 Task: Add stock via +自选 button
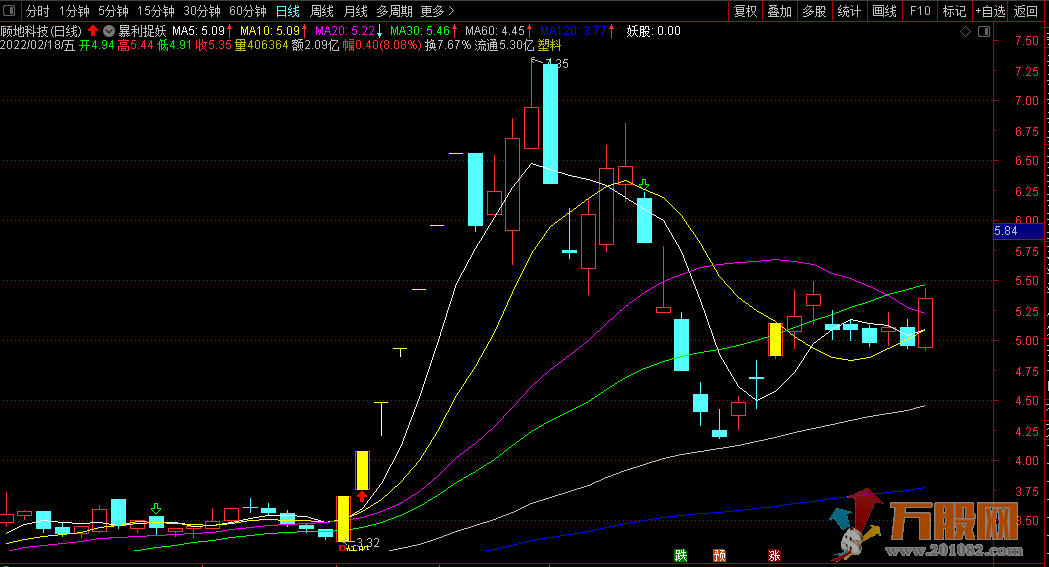pos(989,11)
